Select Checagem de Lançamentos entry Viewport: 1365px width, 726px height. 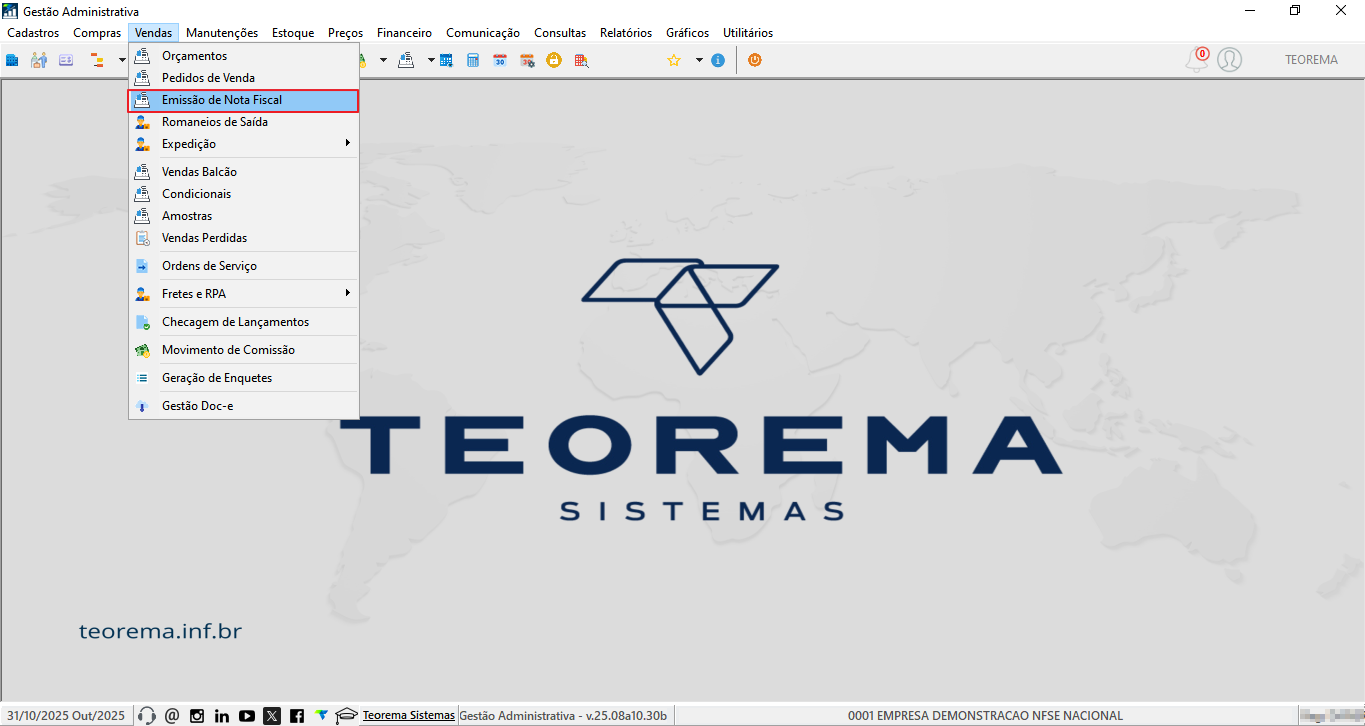point(243,322)
